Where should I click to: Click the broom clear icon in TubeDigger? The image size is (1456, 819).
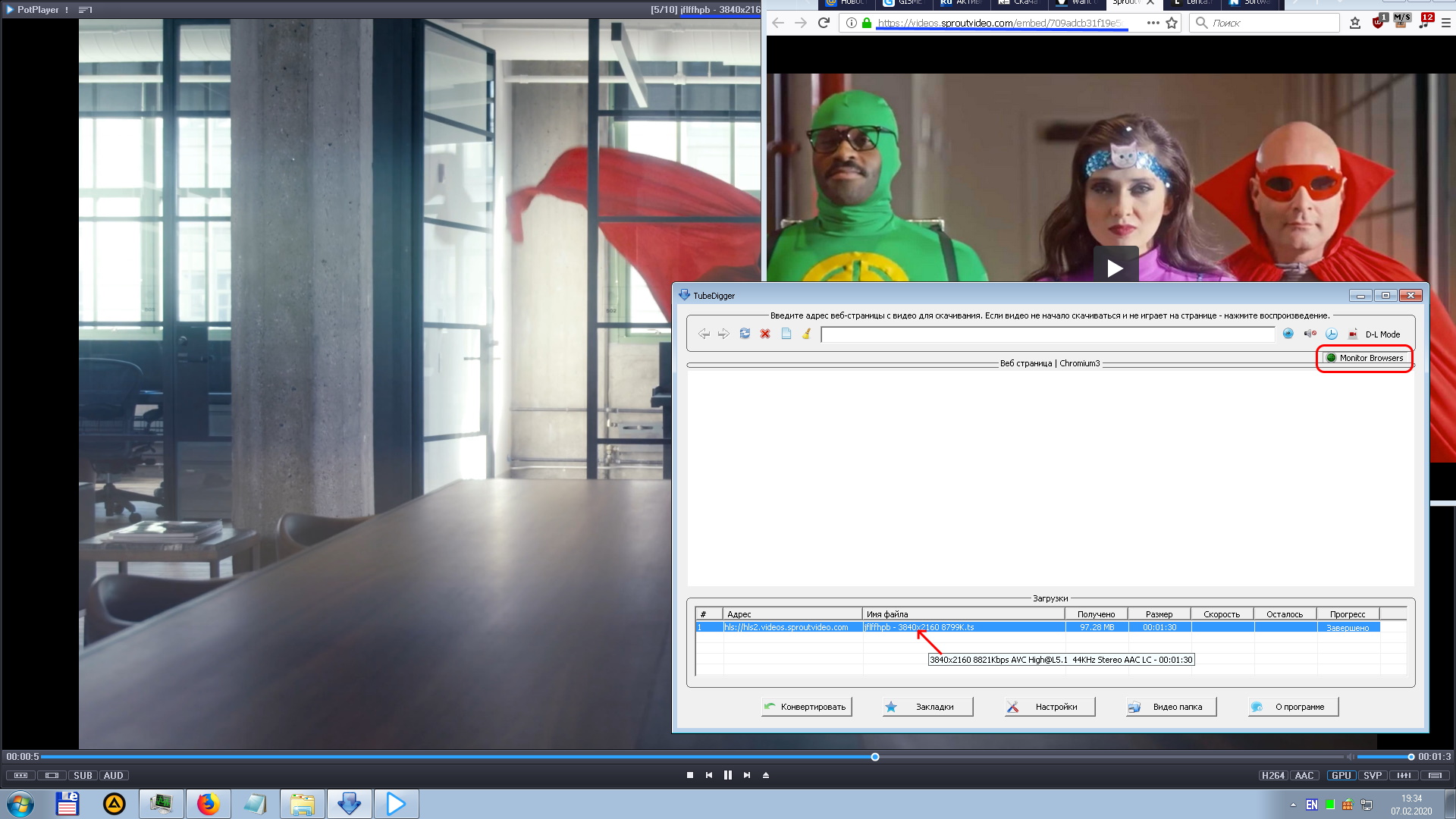tap(807, 334)
